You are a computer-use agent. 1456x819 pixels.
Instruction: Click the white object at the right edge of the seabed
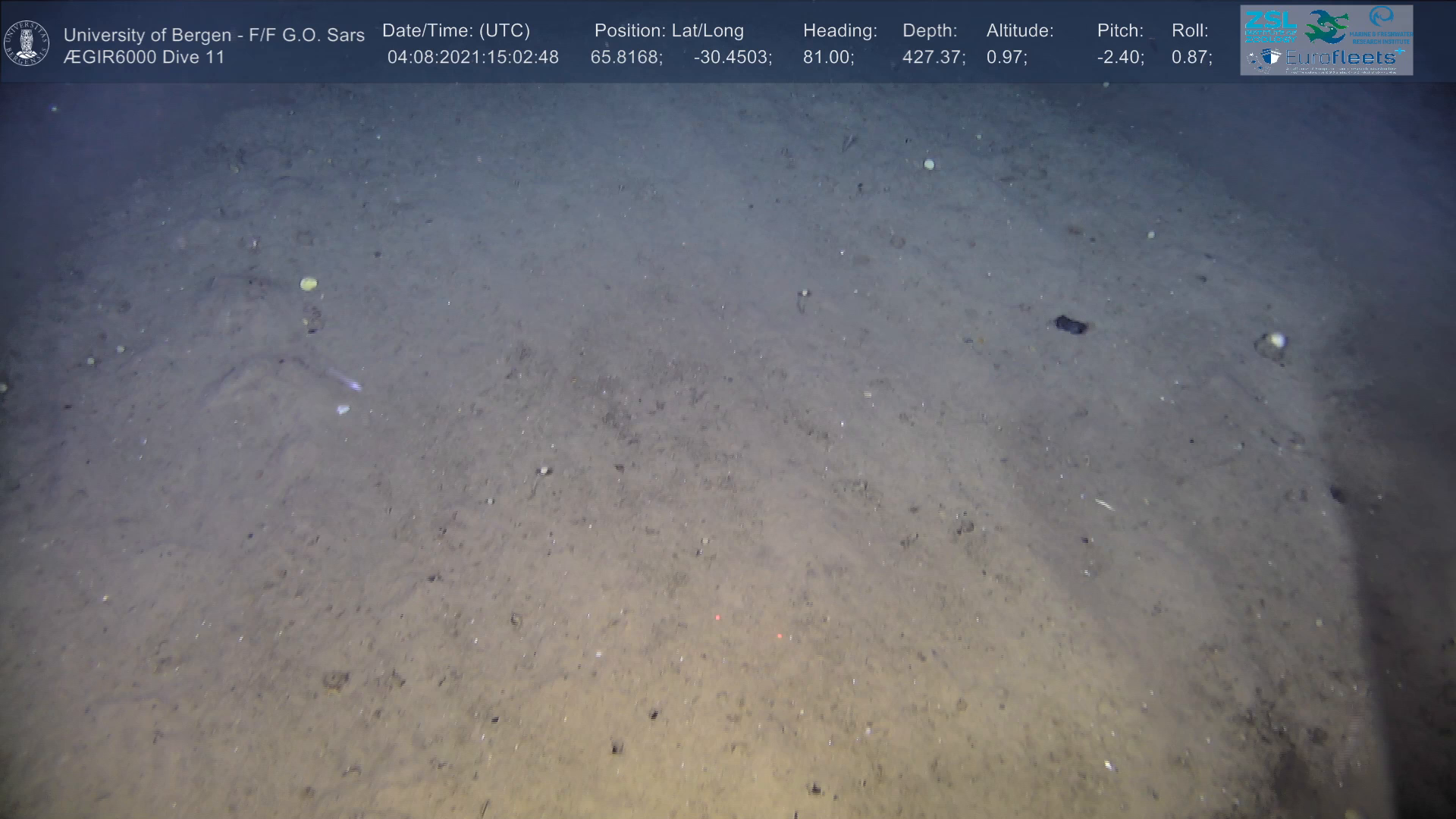point(1276,340)
